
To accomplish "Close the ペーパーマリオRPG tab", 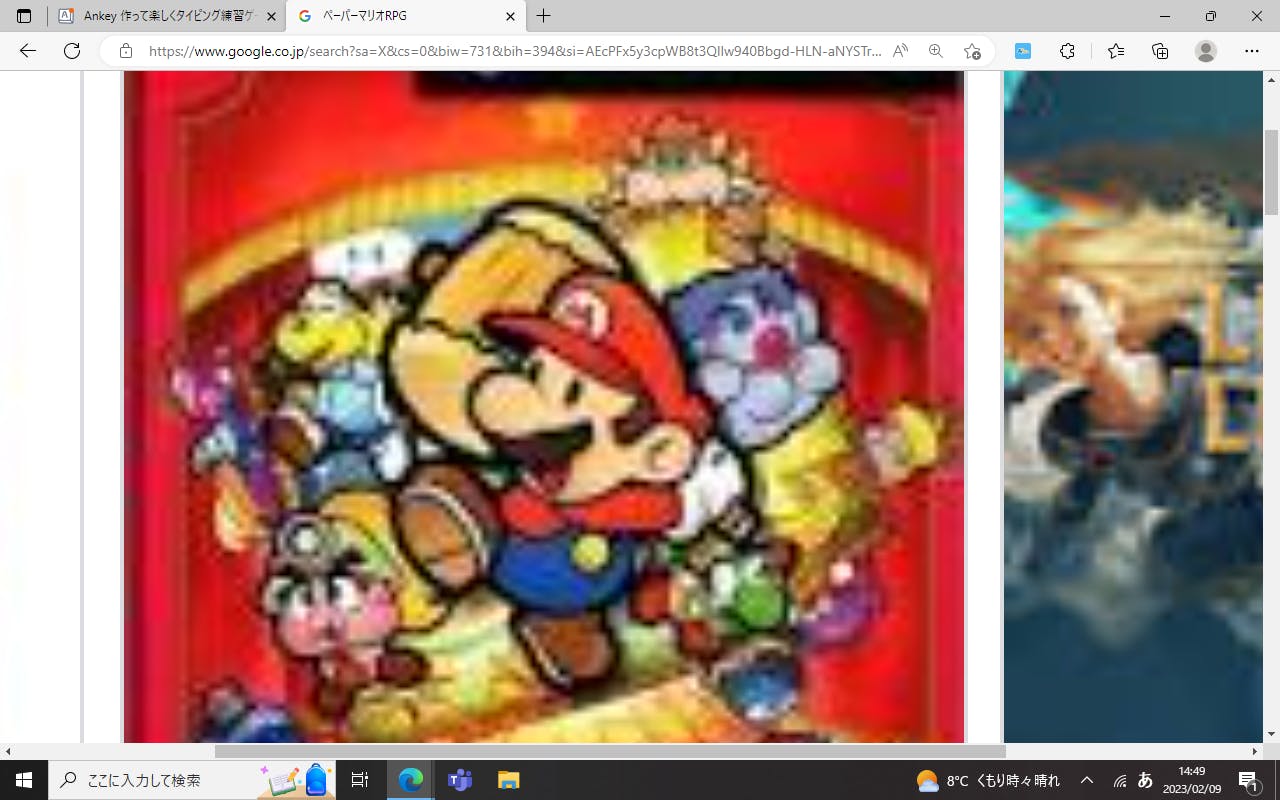I will pos(510,16).
